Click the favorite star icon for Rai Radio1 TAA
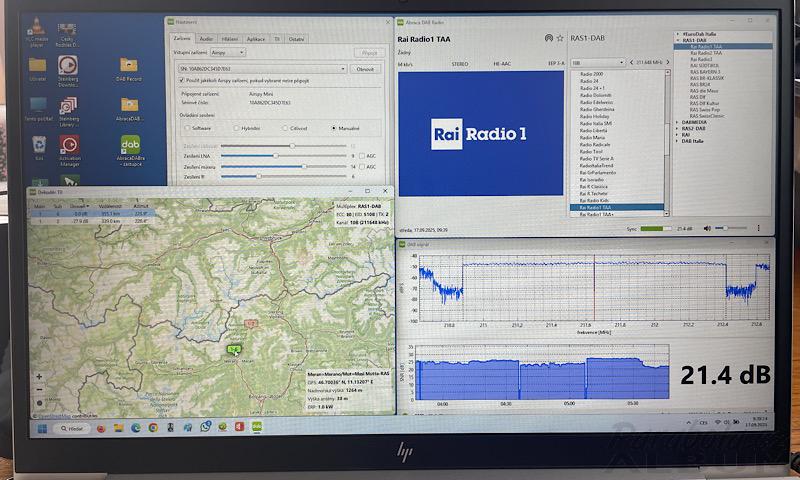 [560, 39]
